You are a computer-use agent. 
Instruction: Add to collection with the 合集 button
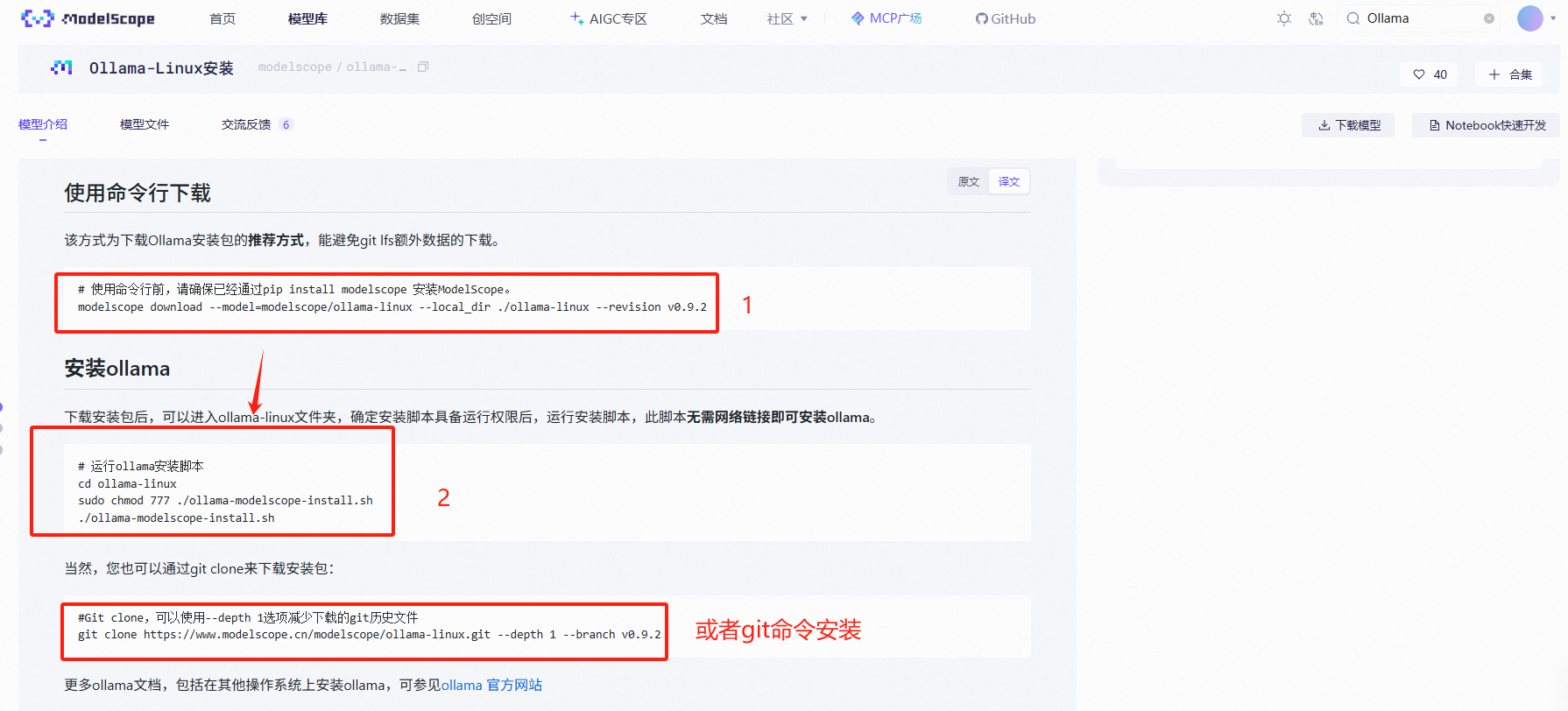1510,74
